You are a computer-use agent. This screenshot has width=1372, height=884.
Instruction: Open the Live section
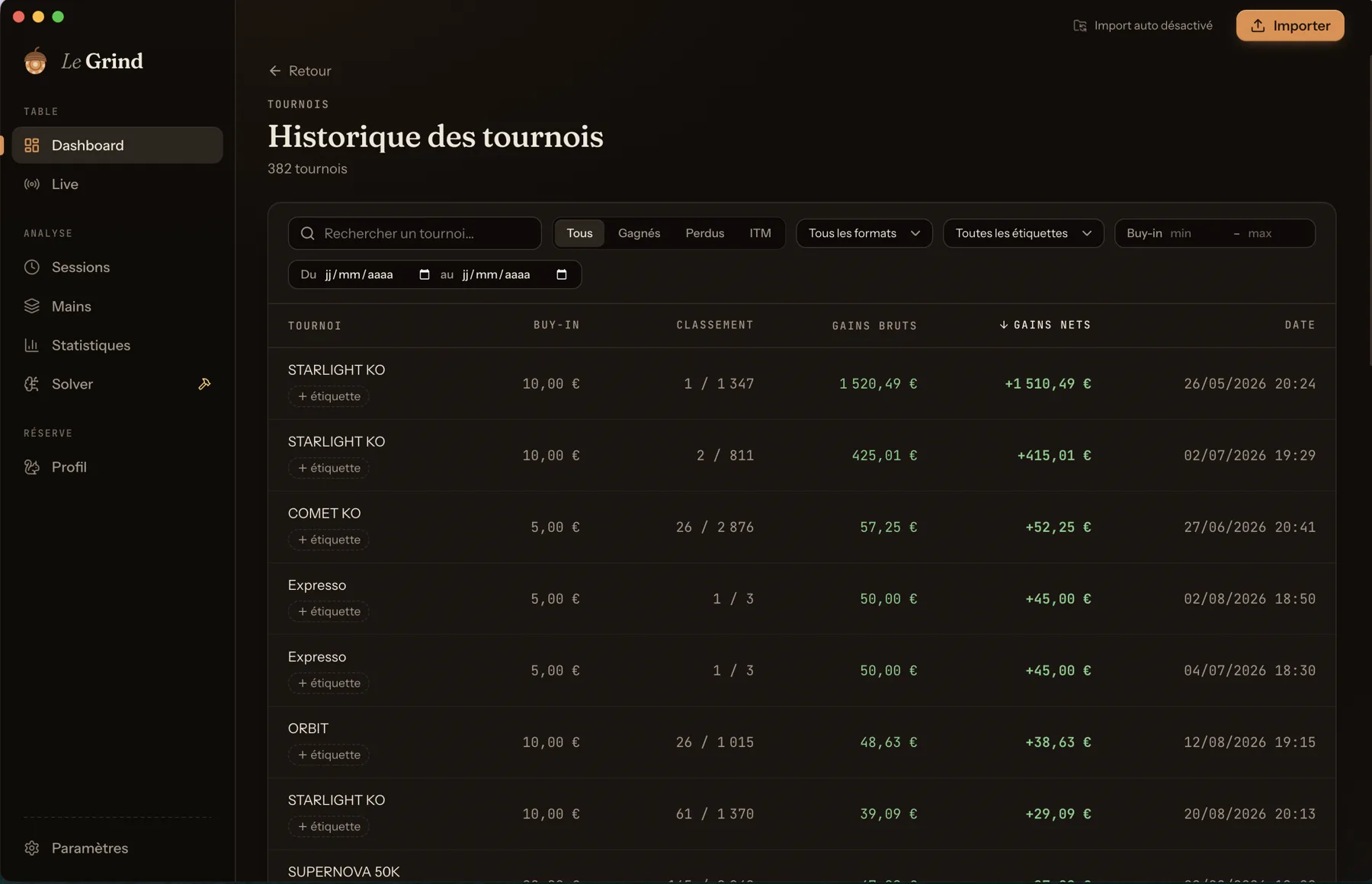pos(117,184)
